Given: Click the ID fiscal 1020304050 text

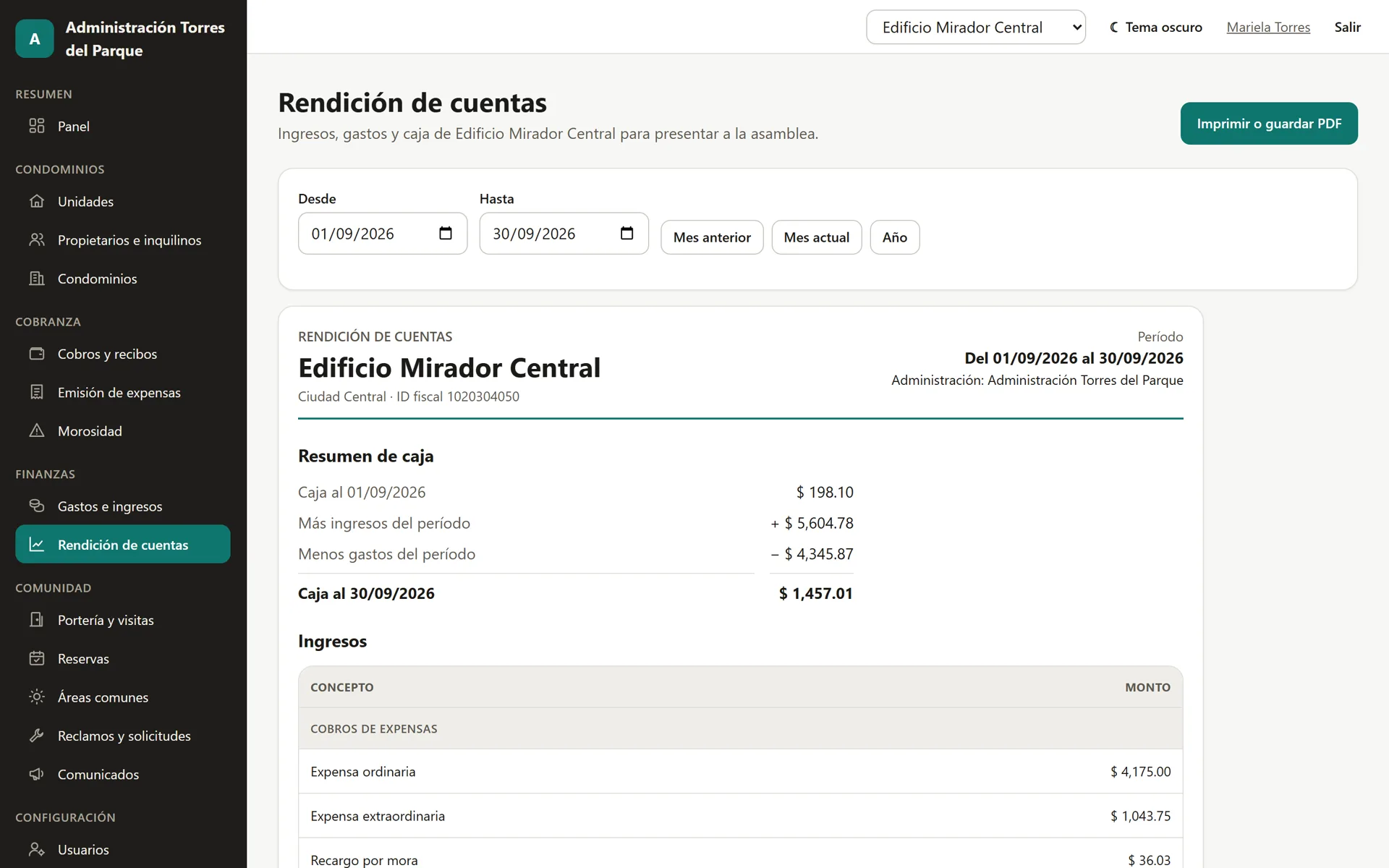Looking at the screenshot, I should (458, 396).
